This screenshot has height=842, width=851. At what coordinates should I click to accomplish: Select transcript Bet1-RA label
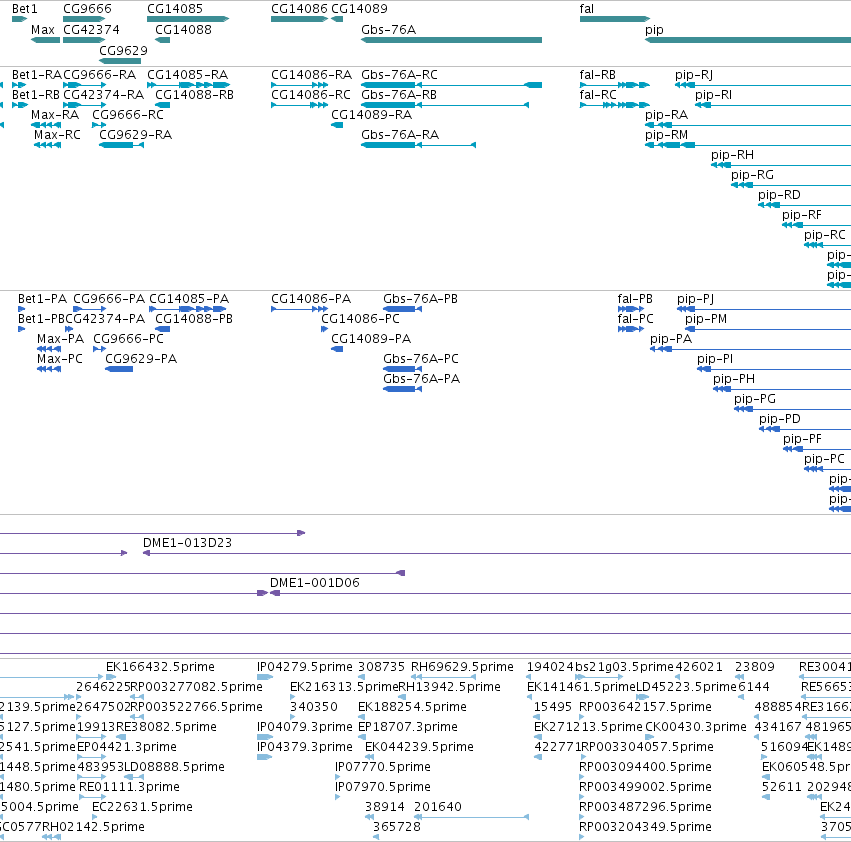pyautogui.click(x=37, y=75)
